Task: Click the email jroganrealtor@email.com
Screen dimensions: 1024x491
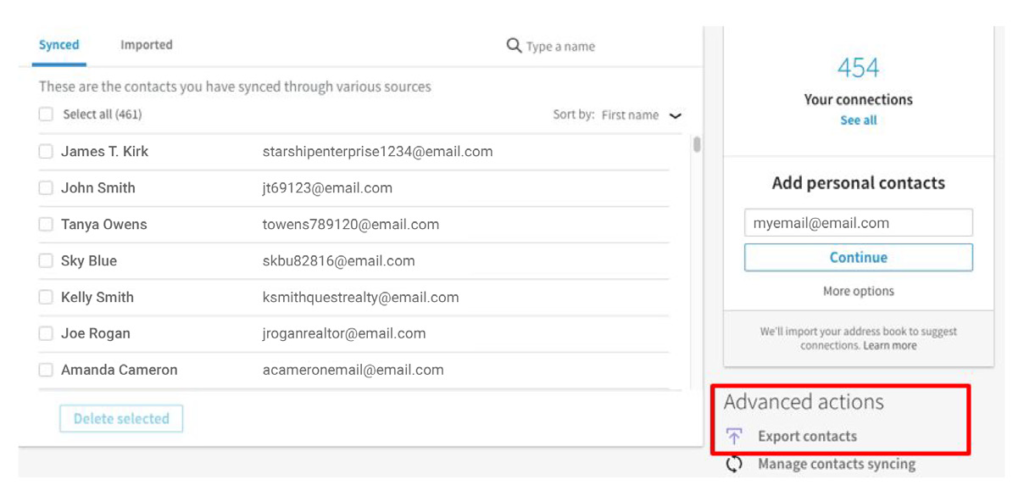Action: click(344, 334)
